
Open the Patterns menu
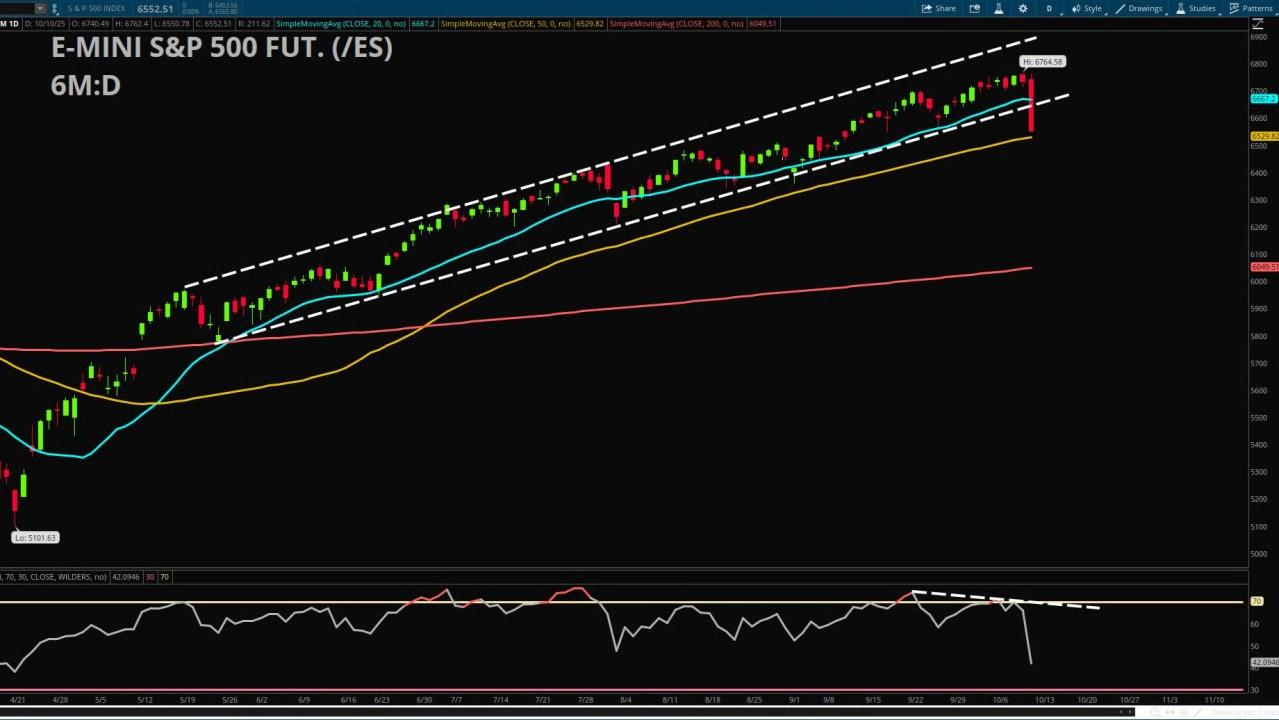tap(1250, 8)
